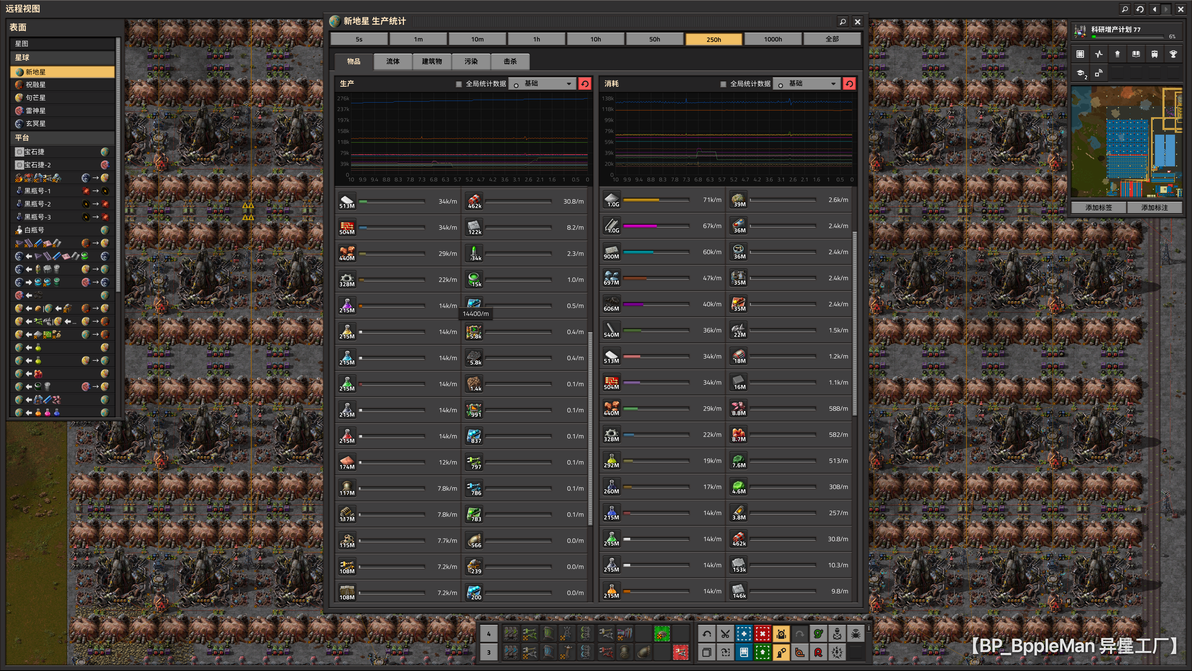Click the green item in quickbar row 4
Screen dimensions: 1192x671
(x=661, y=634)
